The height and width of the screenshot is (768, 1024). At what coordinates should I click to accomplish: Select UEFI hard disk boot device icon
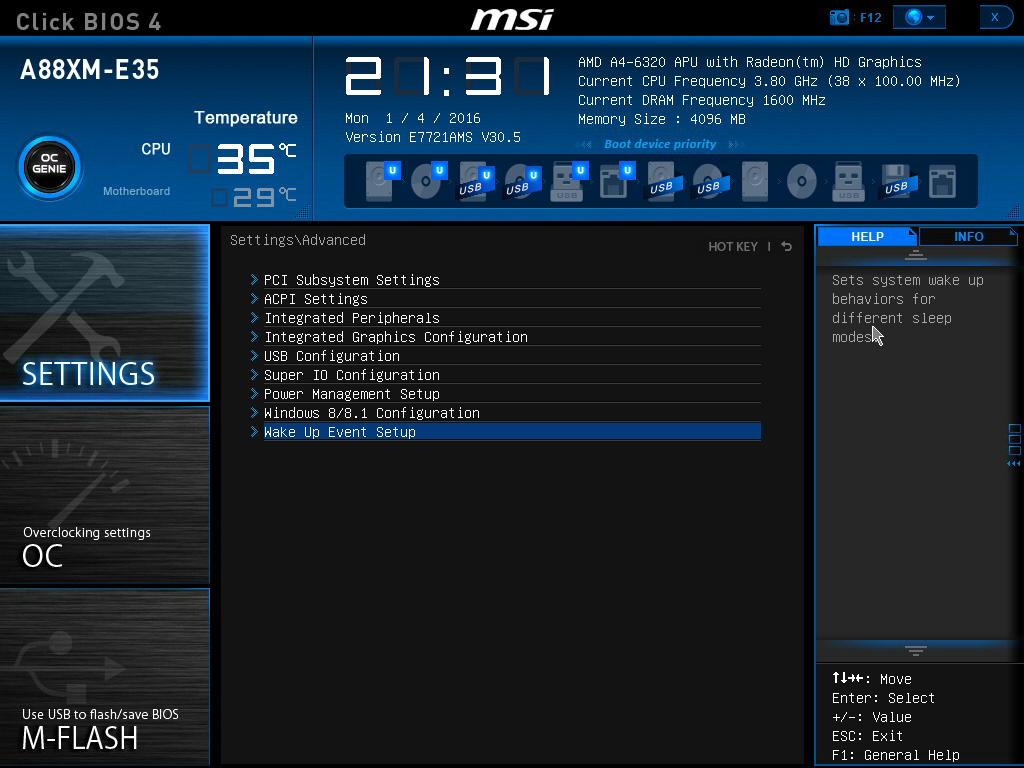pyautogui.click(x=382, y=181)
